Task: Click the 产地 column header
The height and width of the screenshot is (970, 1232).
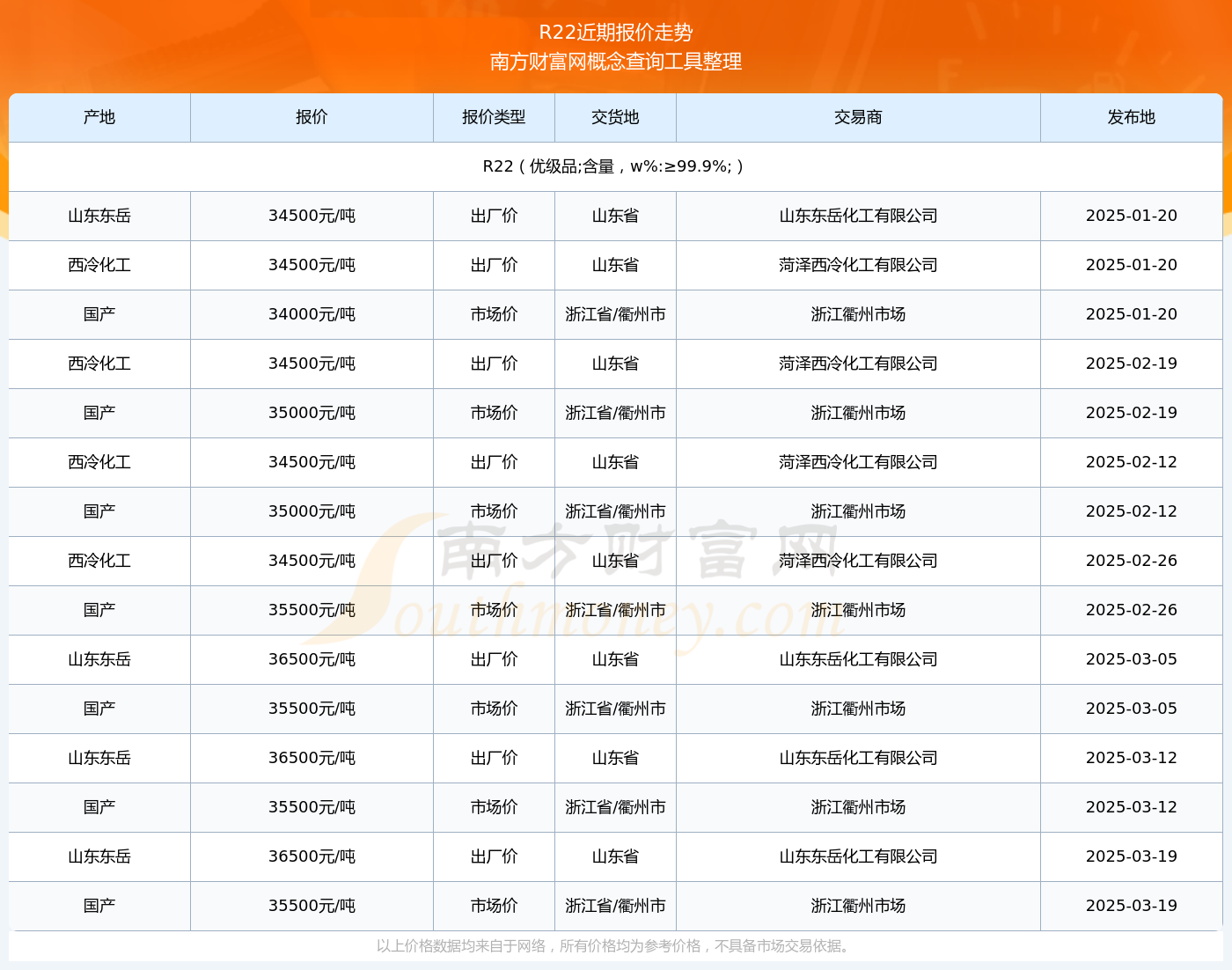Action: (x=99, y=117)
